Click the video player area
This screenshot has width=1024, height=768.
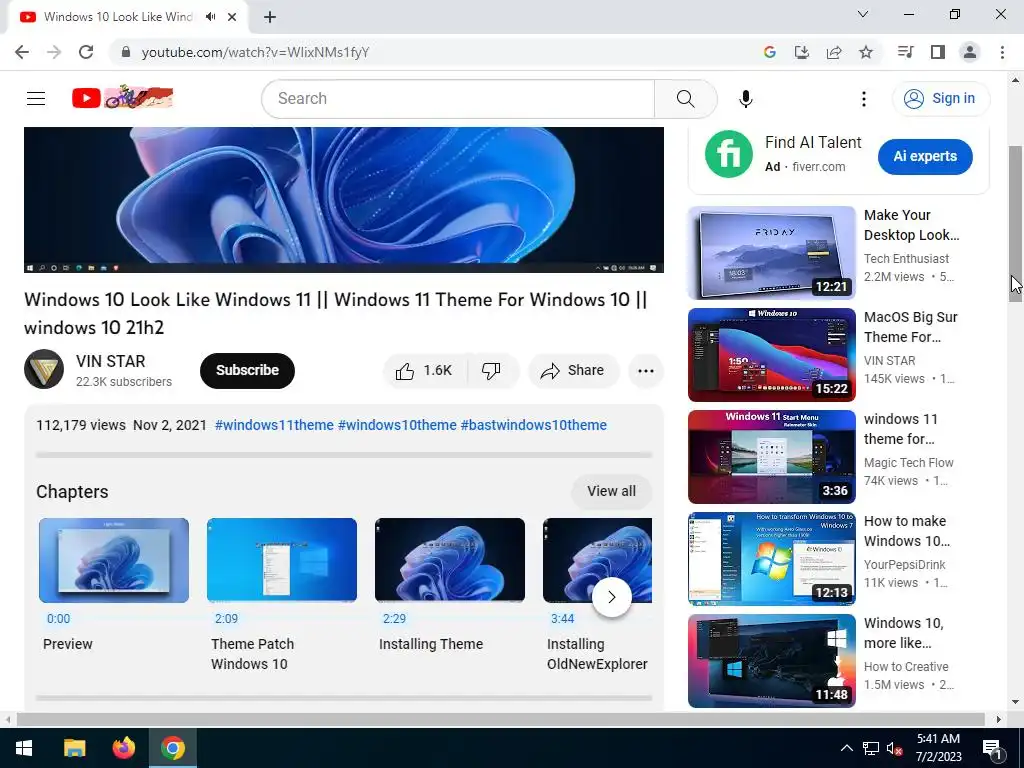click(344, 200)
